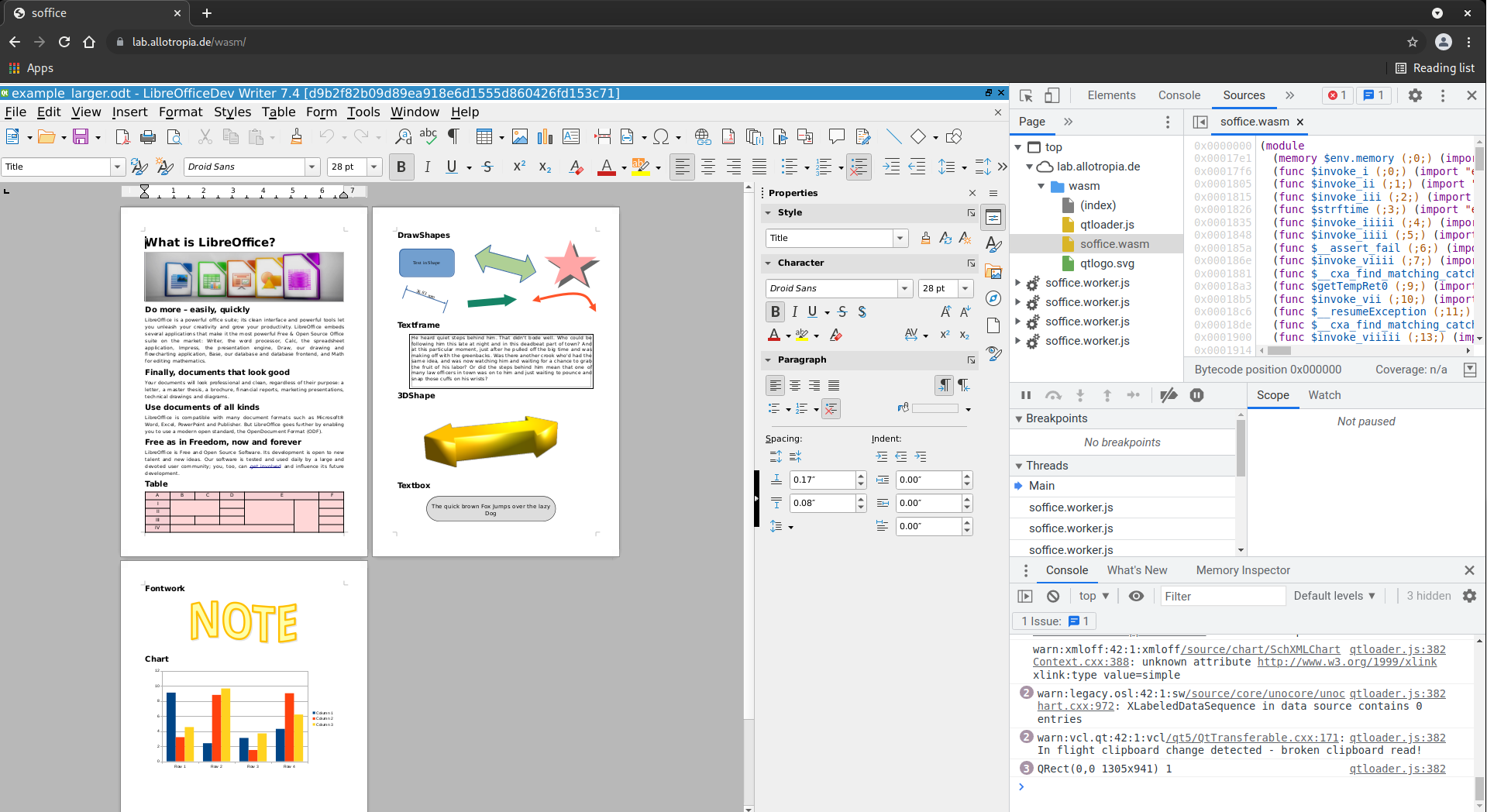Open the Droid Sans font name dropdown in toolbar
1487x812 pixels.
pyautogui.click(x=312, y=167)
